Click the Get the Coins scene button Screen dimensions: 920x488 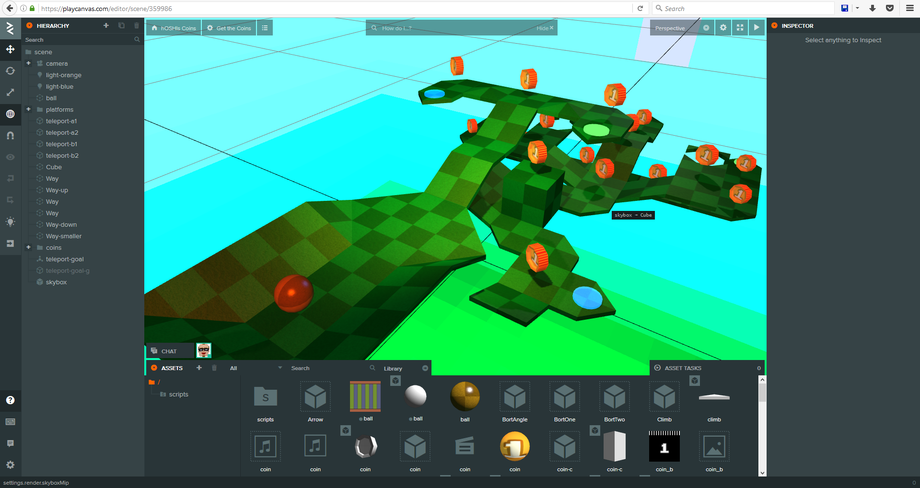(230, 28)
